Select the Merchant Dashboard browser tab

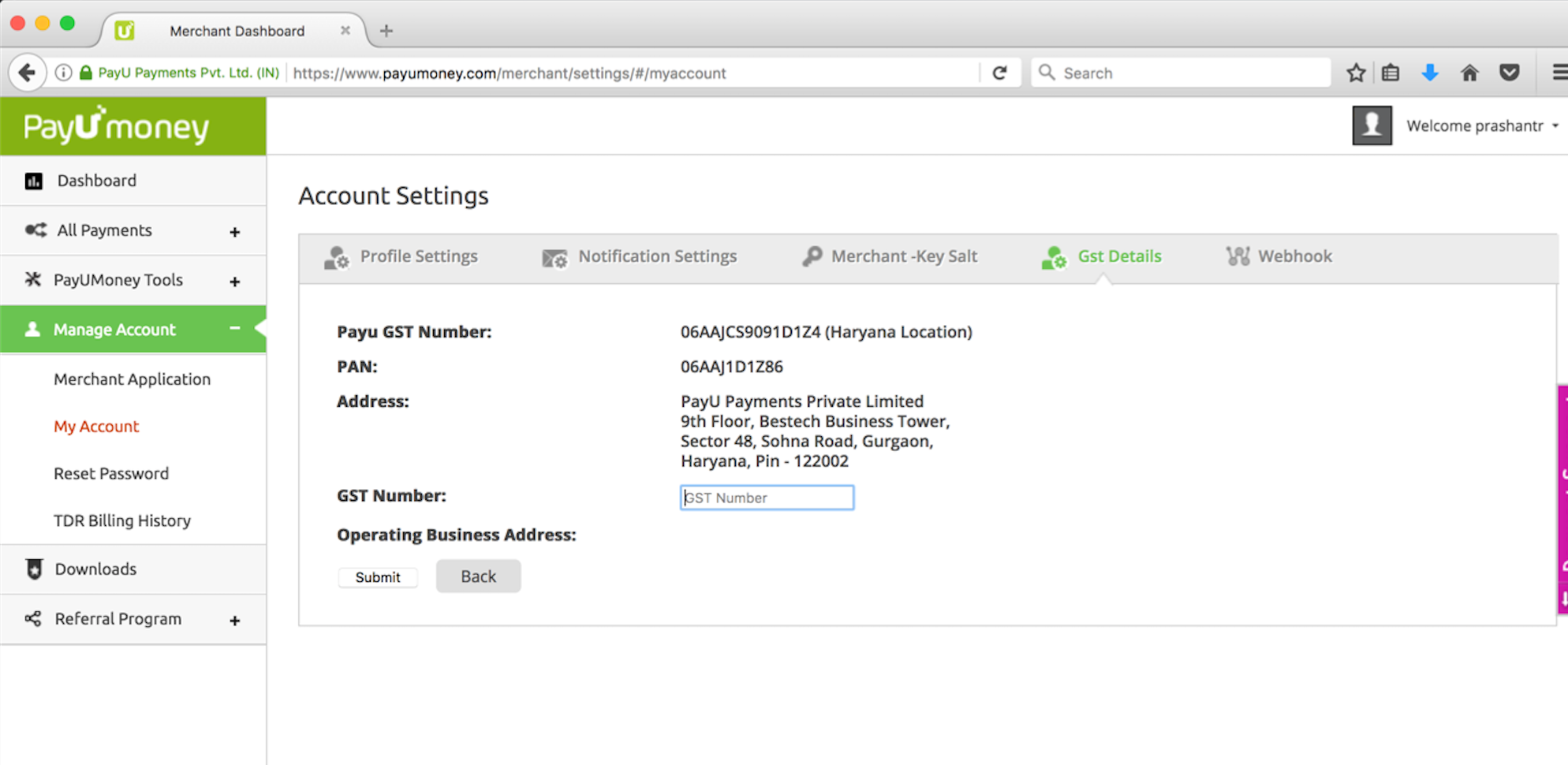click(x=235, y=31)
